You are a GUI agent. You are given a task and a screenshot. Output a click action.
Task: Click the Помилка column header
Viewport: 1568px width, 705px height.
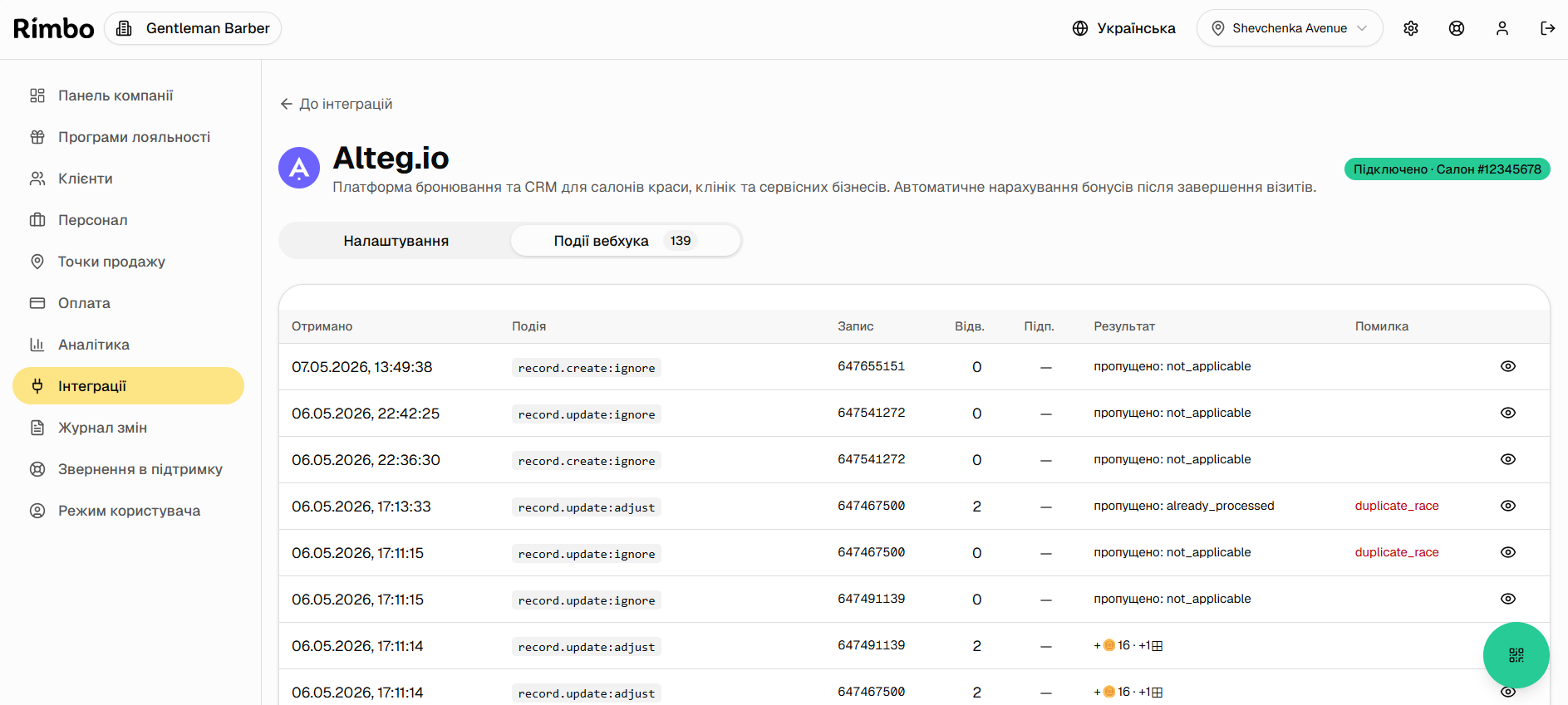[1382, 326]
